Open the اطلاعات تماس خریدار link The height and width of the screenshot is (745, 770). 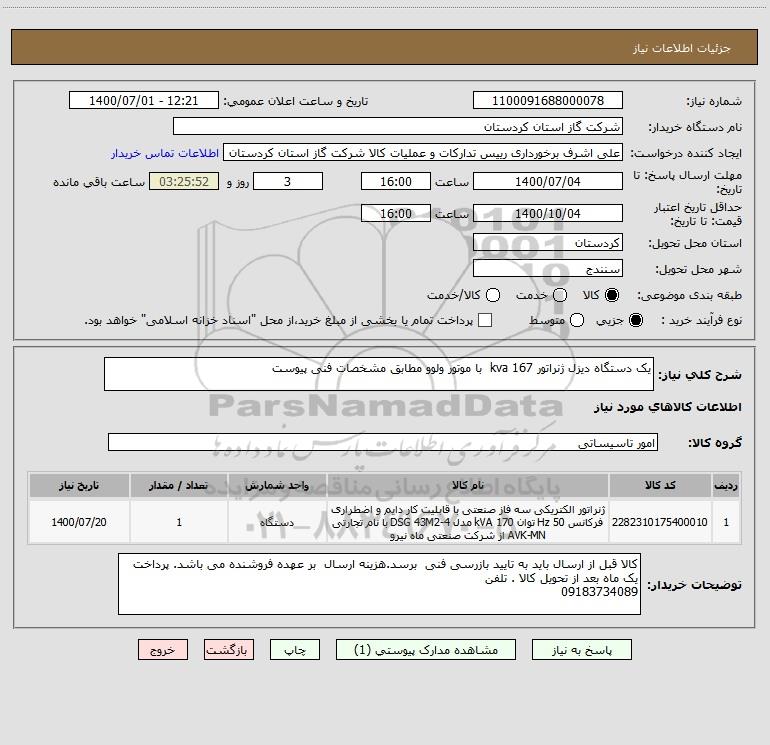click(x=165, y=153)
